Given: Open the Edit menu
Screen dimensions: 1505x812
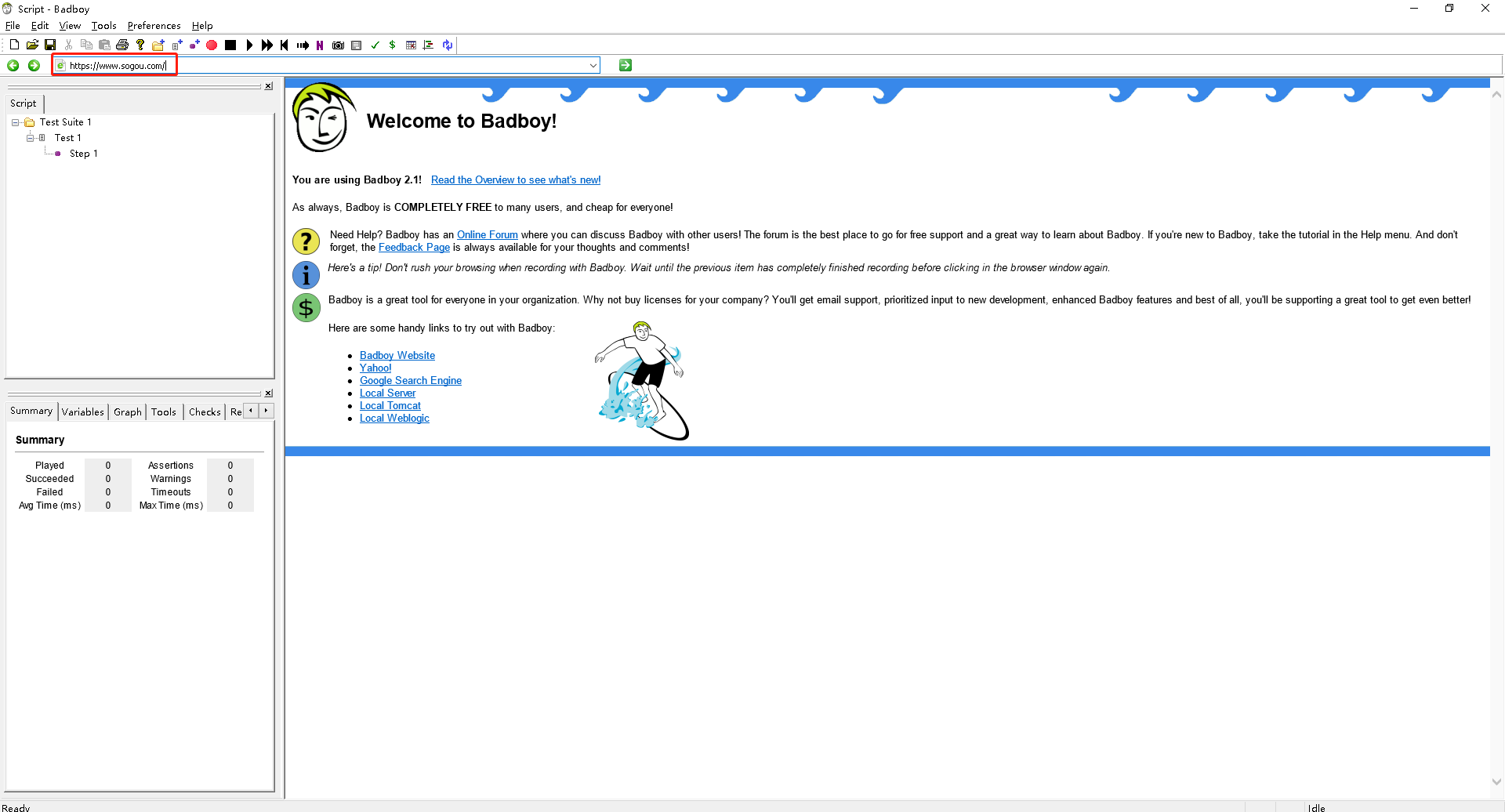Looking at the screenshot, I should click(40, 26).
